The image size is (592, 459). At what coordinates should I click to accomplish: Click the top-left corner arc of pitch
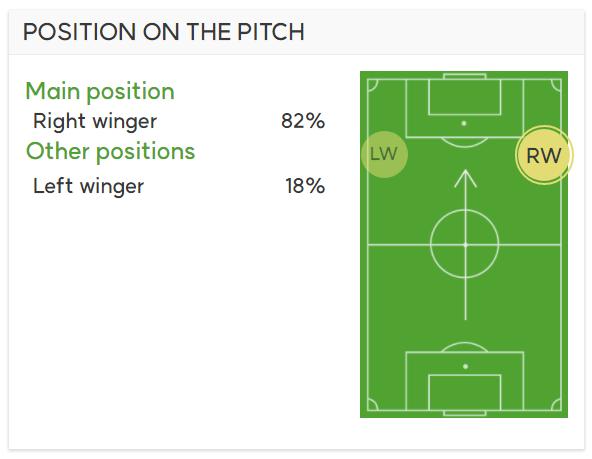click(372, 85)
